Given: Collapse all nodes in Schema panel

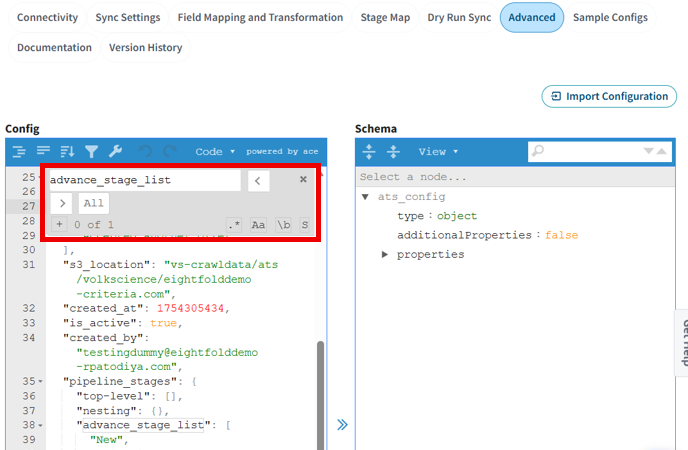Looking at the screenshot, I should point(393,152).
